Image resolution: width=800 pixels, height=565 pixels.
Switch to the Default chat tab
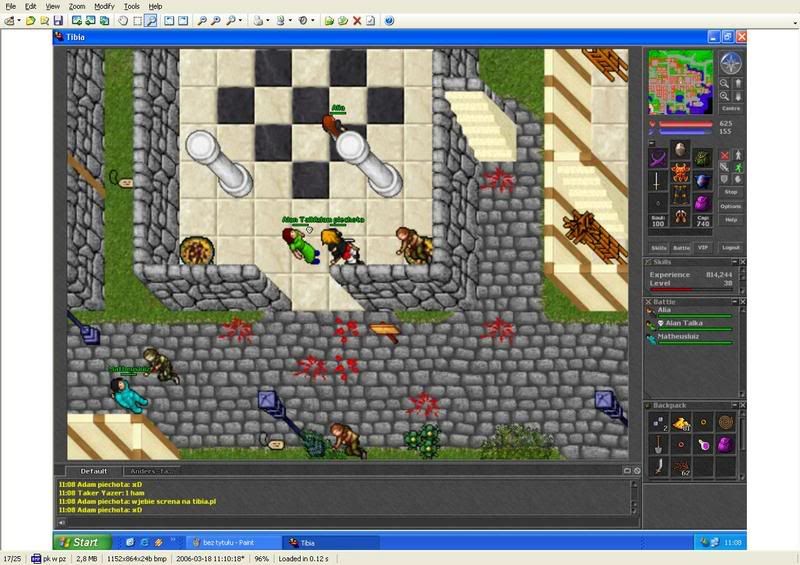[x=93, y=471]
